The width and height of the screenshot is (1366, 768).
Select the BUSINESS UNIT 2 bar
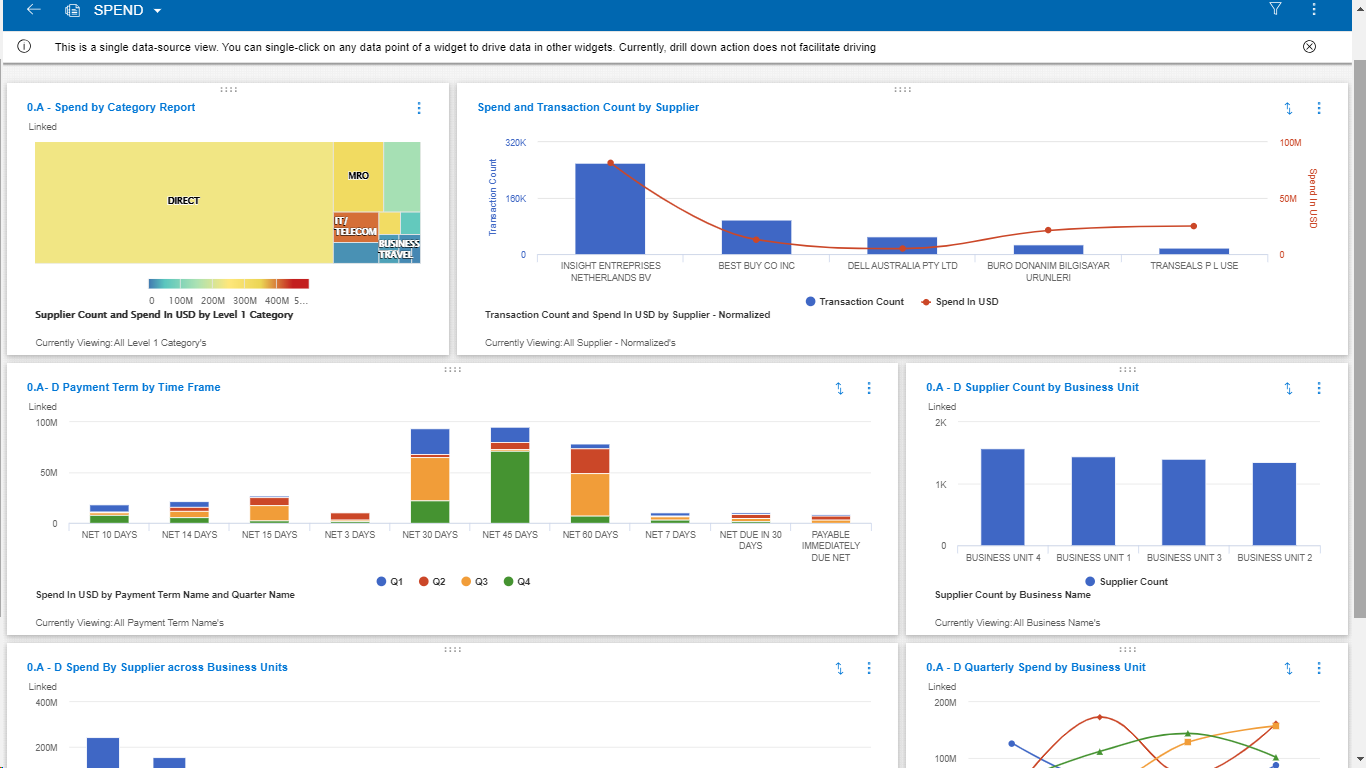(1274, 504)
